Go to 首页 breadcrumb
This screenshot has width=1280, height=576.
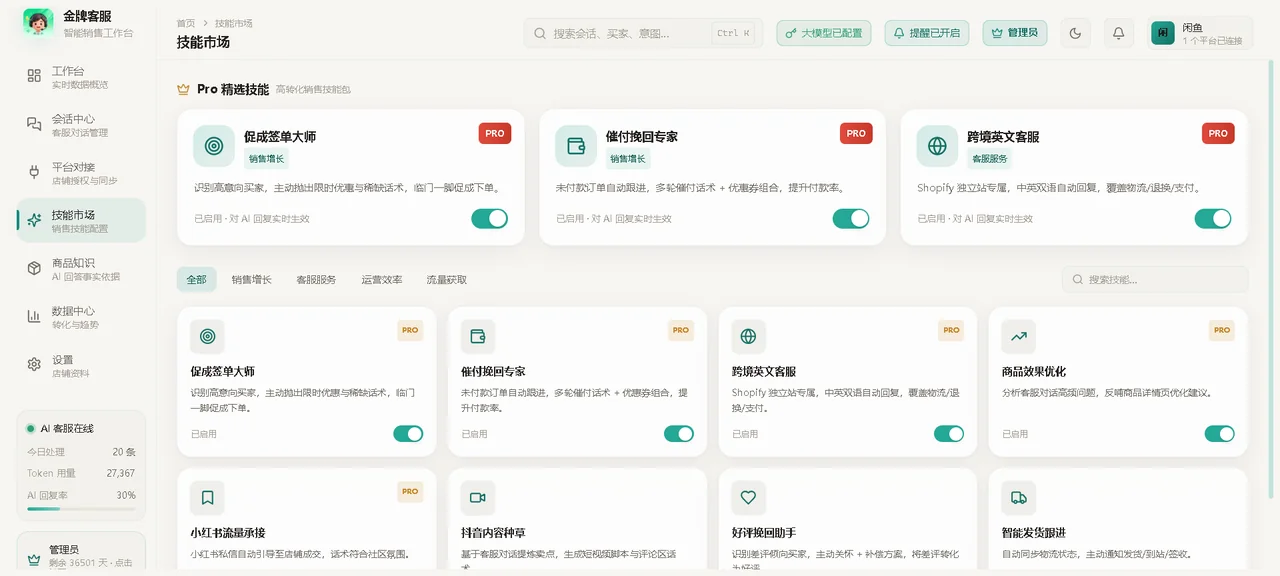point(186,23)
